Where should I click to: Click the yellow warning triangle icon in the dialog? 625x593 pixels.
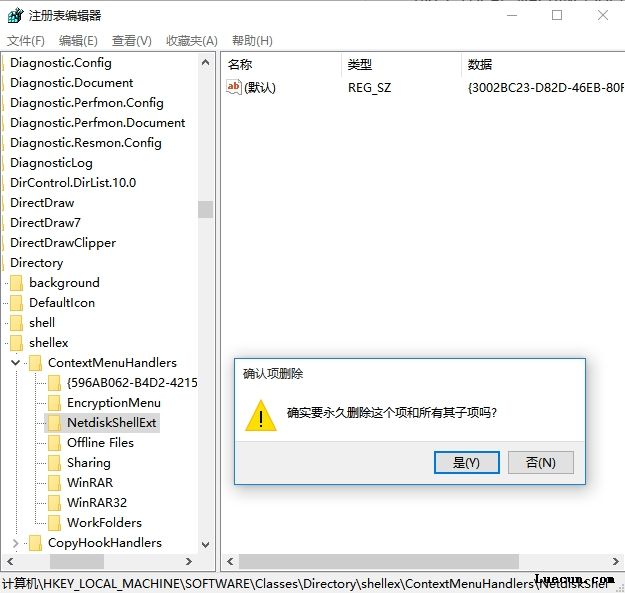click(x=261, y=416)
